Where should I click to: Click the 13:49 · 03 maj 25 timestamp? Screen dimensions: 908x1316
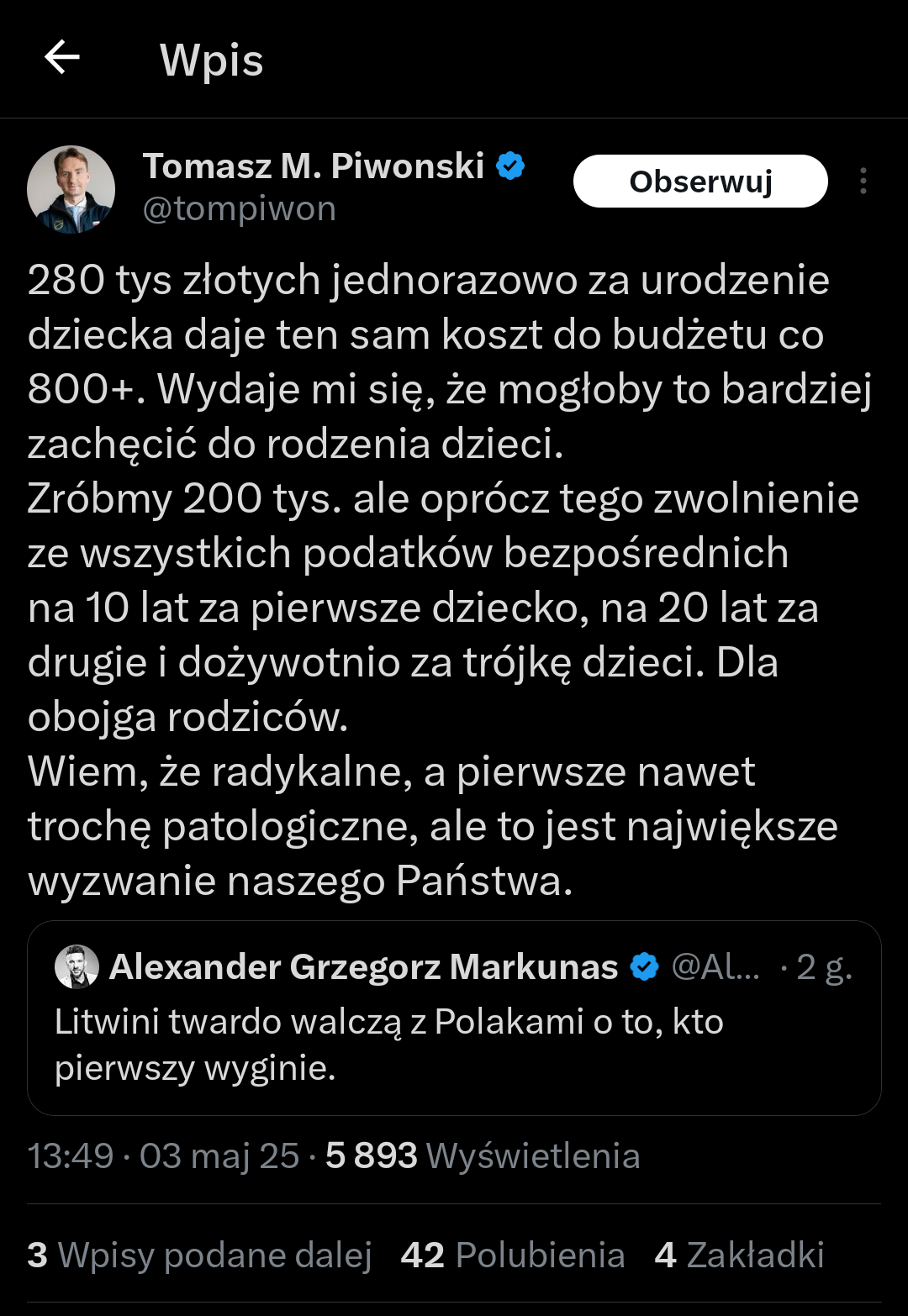(163, 1156)
